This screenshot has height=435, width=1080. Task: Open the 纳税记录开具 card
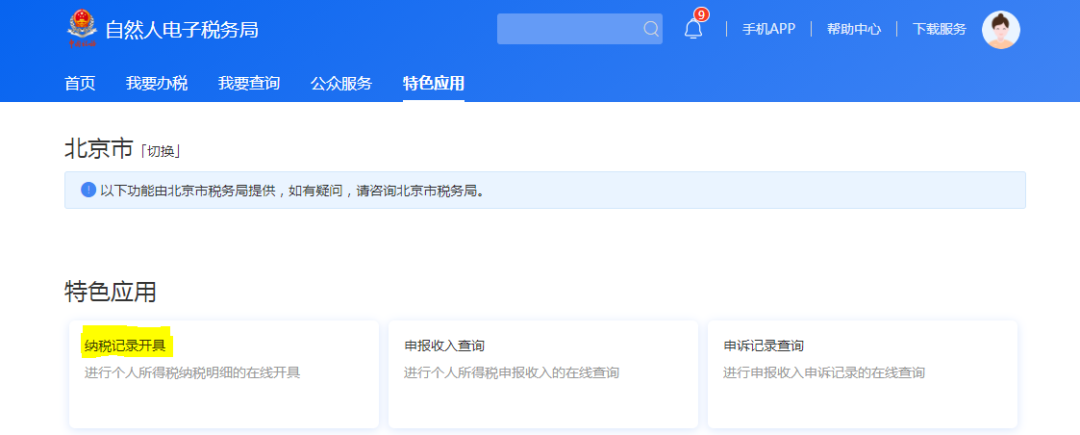(224, 374)
